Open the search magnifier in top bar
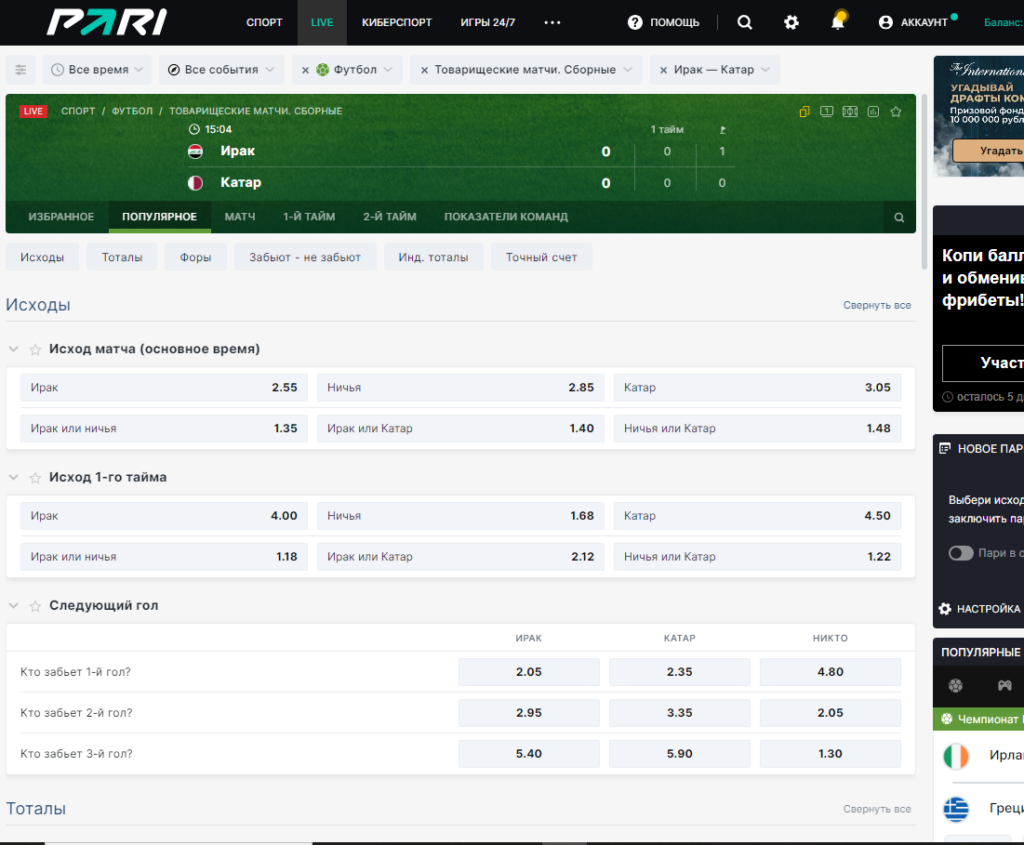The width and height of the screenshot is (1024, 845). [x=744, y=22]
